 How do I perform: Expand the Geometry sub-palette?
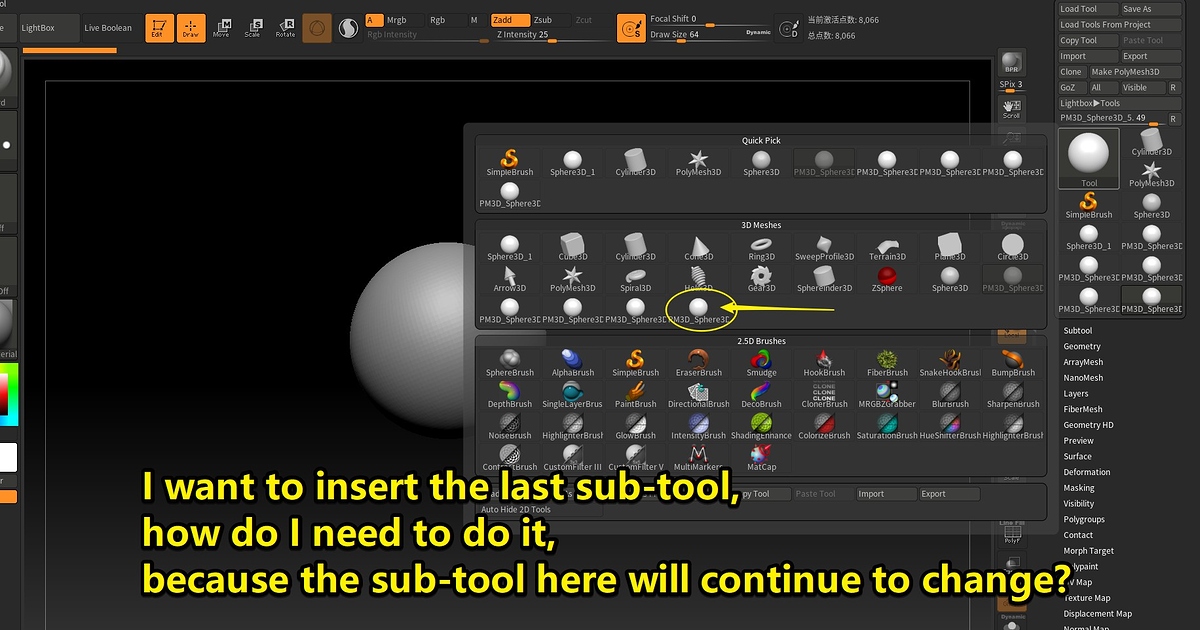pos(1082,347)
